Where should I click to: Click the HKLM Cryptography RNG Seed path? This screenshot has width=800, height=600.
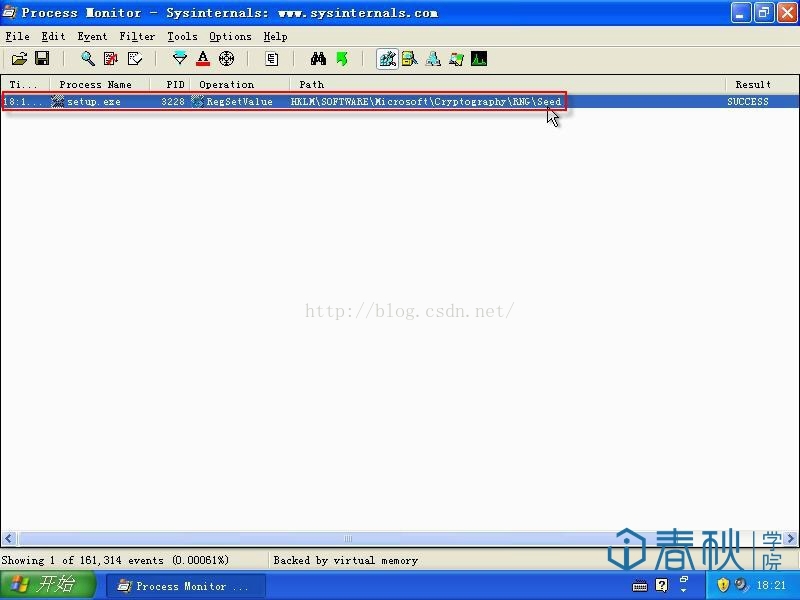[x=426, y=102]
